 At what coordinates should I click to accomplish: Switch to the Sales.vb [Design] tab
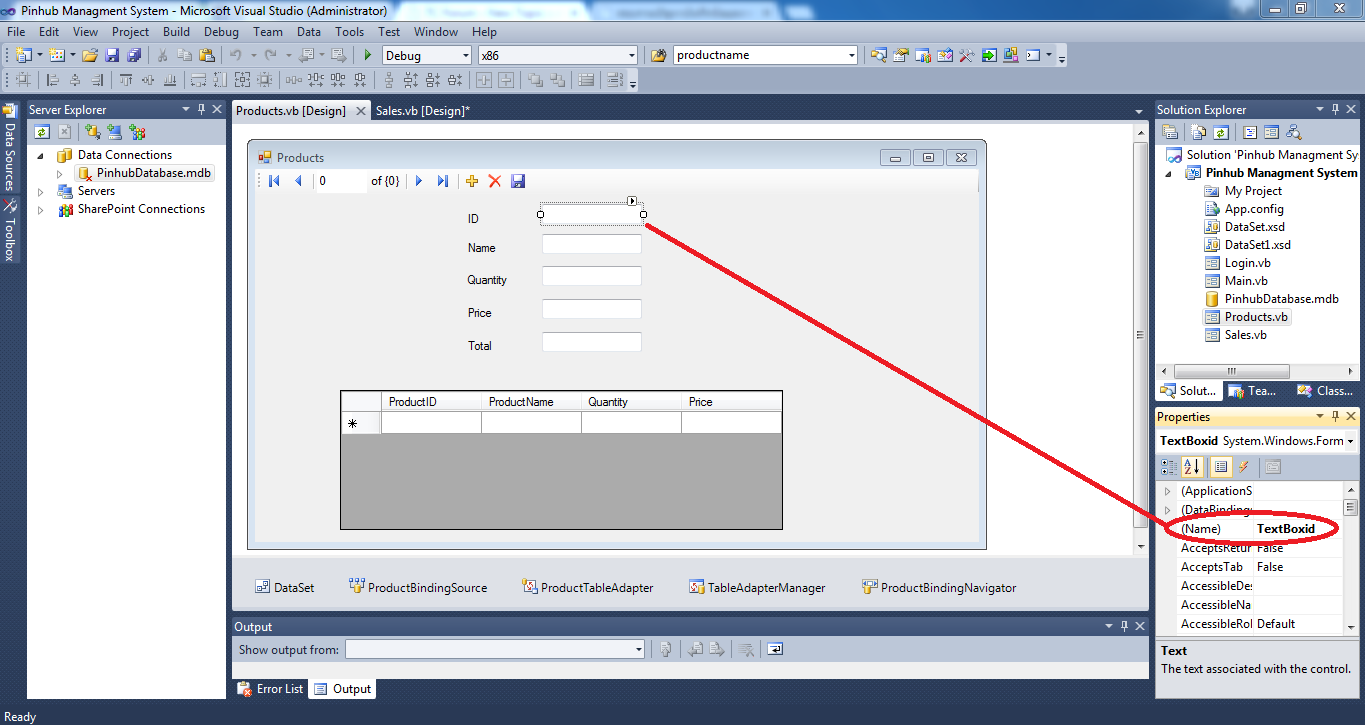pyautogui.click(x=422, y=111)
